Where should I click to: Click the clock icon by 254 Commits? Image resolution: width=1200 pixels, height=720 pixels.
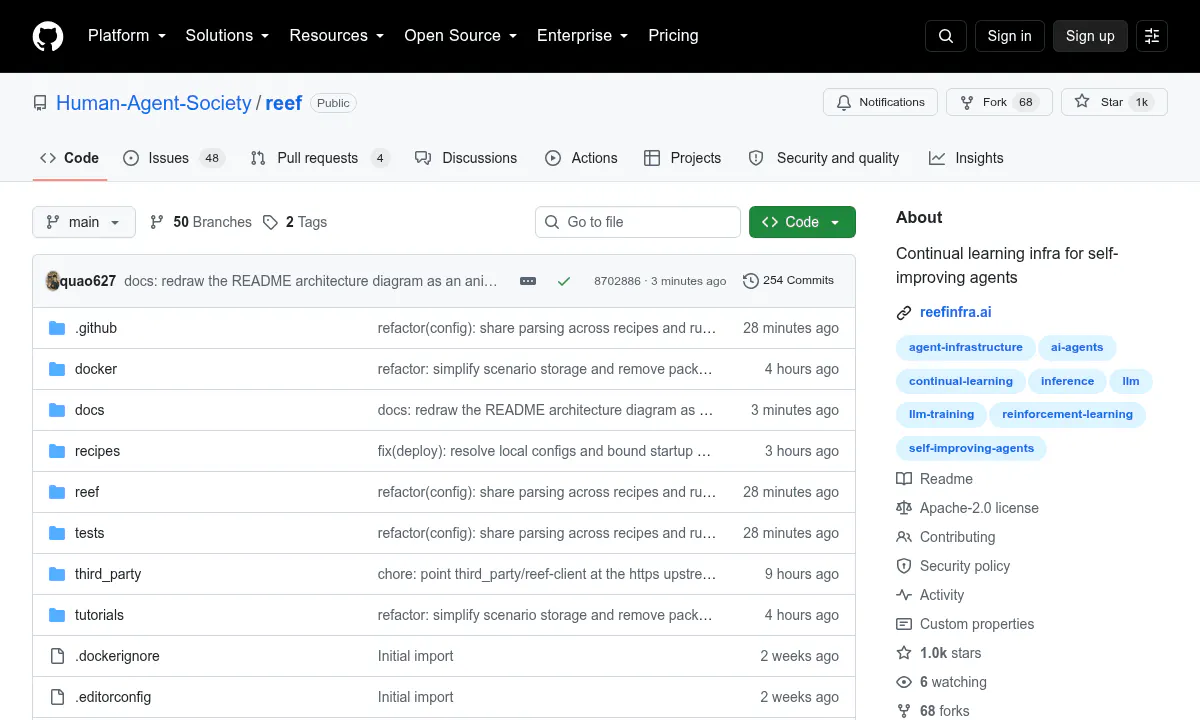pos(751,281)
